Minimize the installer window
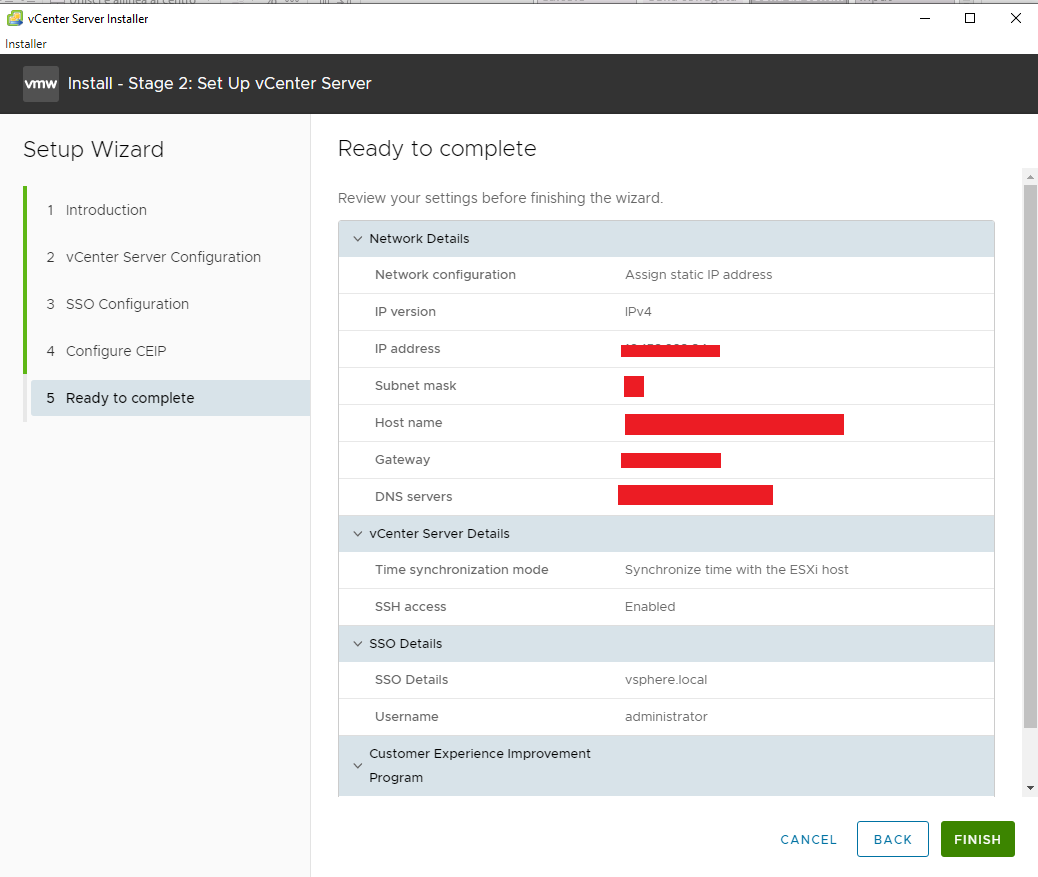Image resolution: width=1038 pixels, height=877 pixels. tap(925, 19)
